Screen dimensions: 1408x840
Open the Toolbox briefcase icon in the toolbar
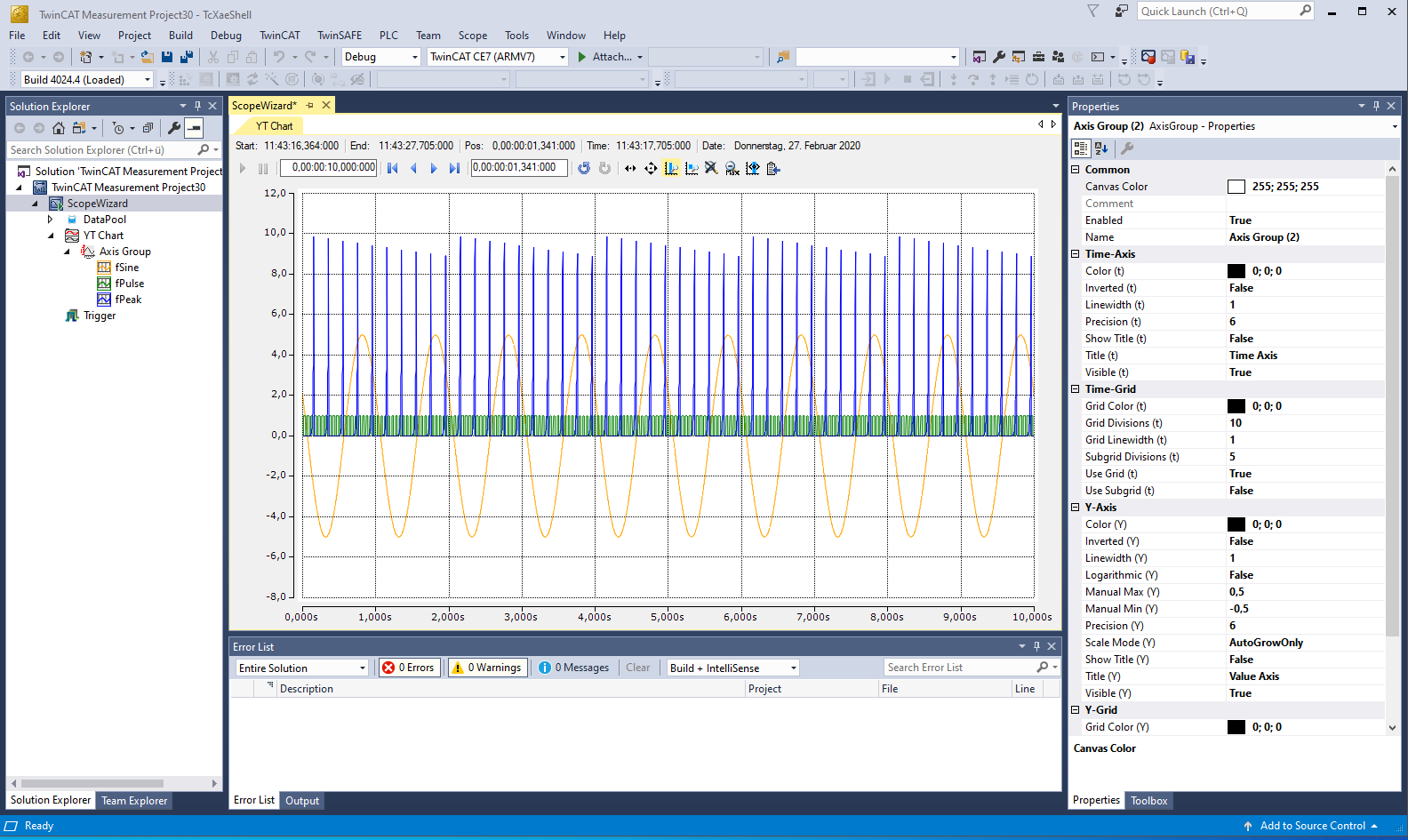point(1038,57)
